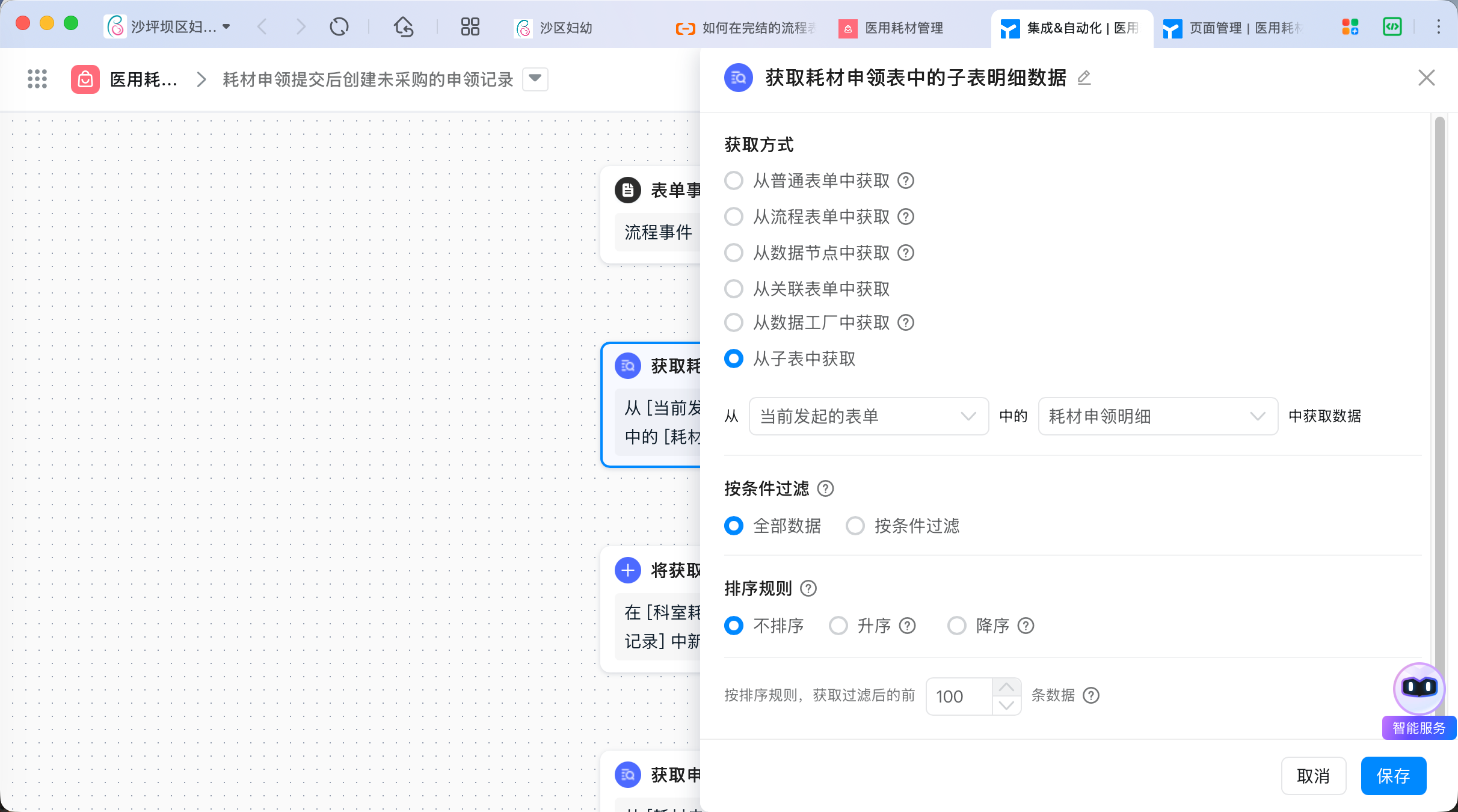
Task: Click the help icon beside 按条件过滤 heading
Action: (825, 488)
